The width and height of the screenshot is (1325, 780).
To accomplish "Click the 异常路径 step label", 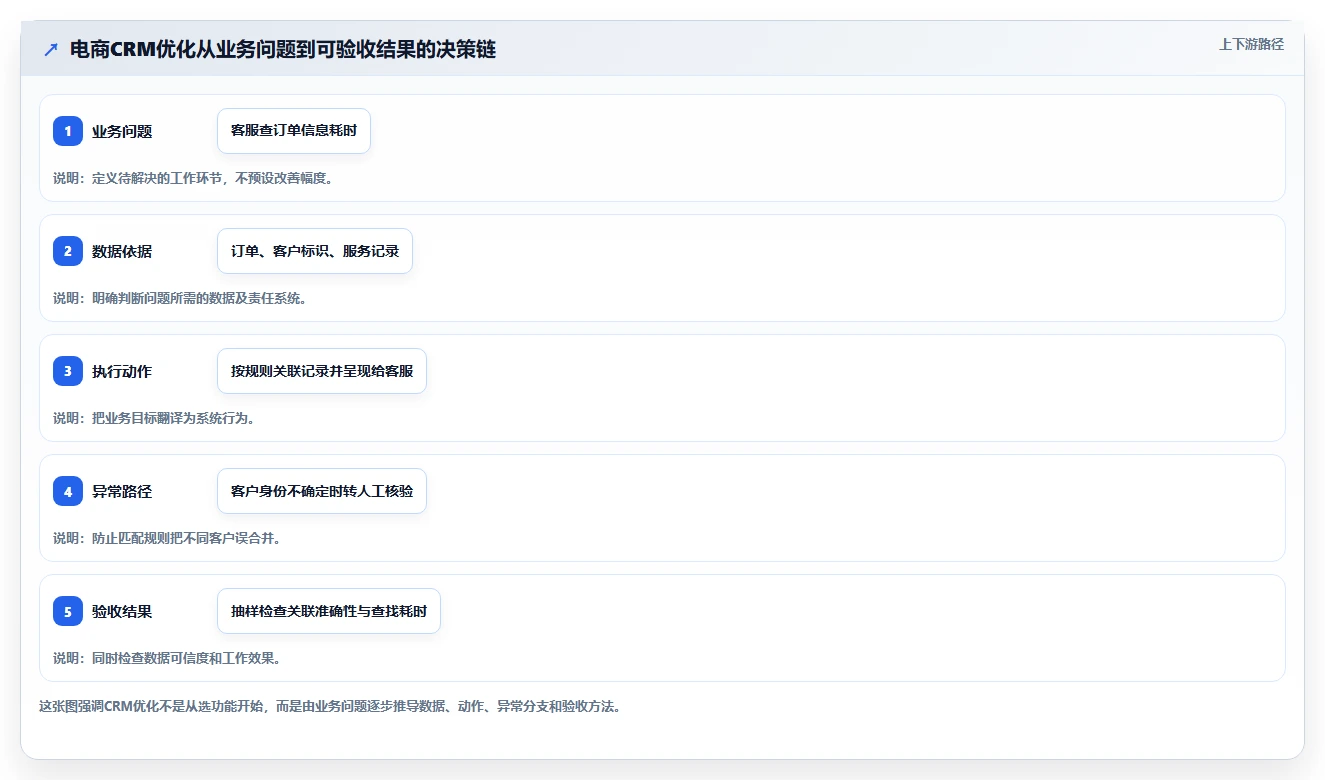I will (122, 491).
